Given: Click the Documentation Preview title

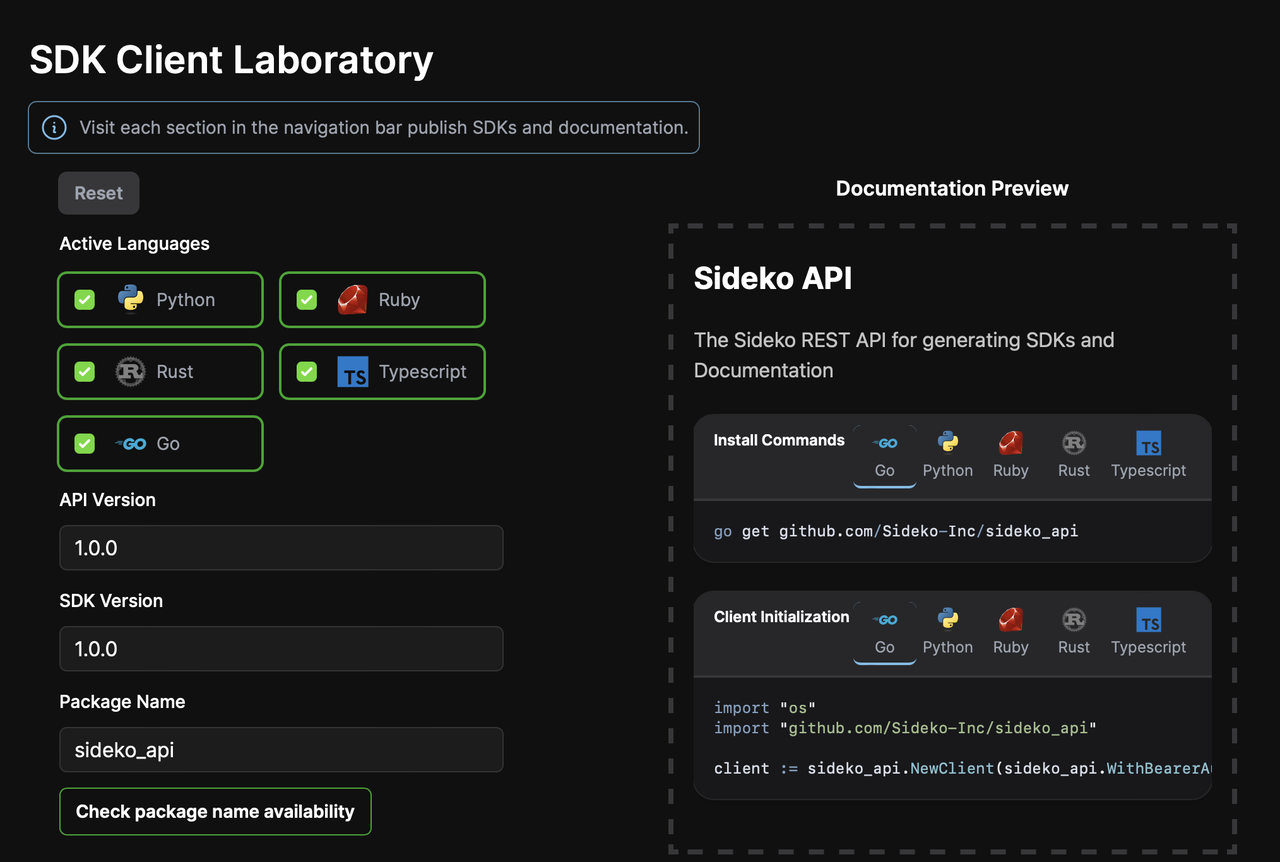Looking at the screenshot, I should 952,188.
